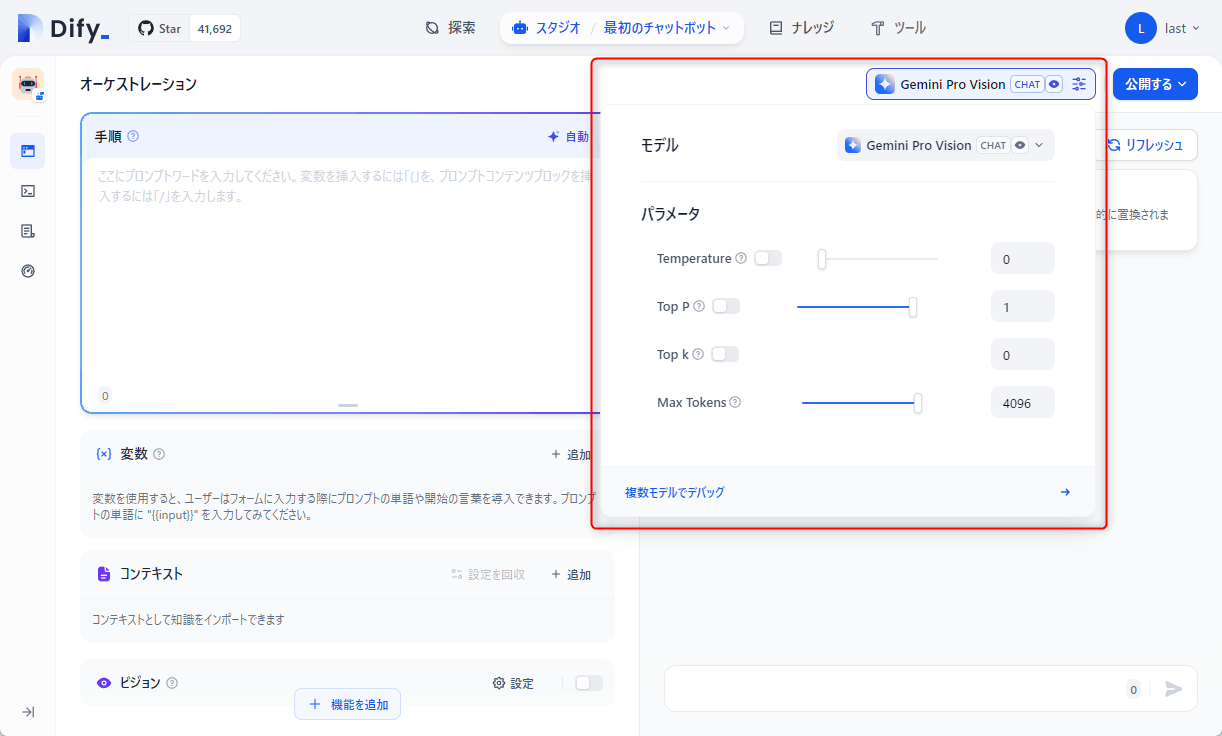Open the last account menu
This screenshot has width=1222, height=736.
(1182, 28)
